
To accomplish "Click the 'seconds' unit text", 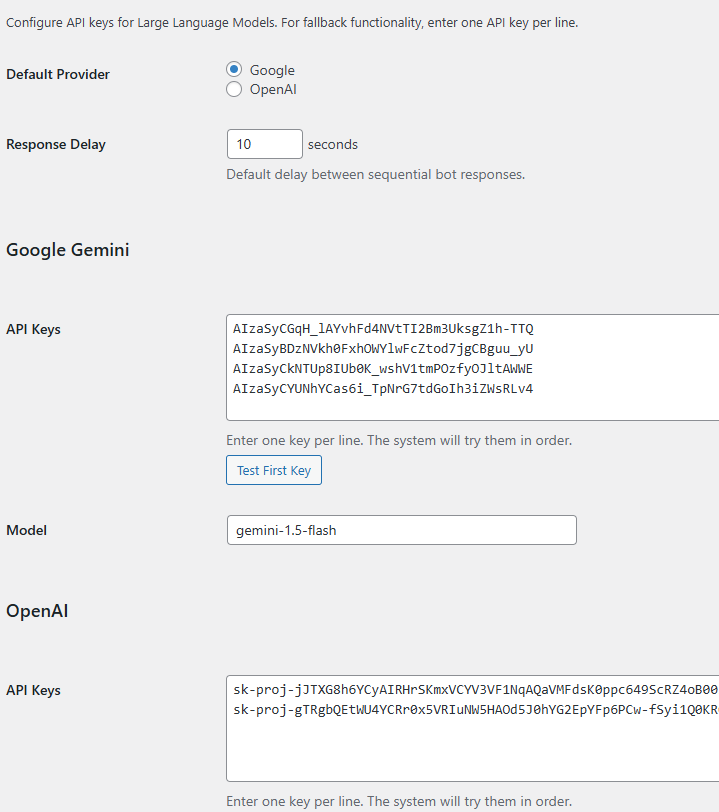I will (x=333, y=144).
